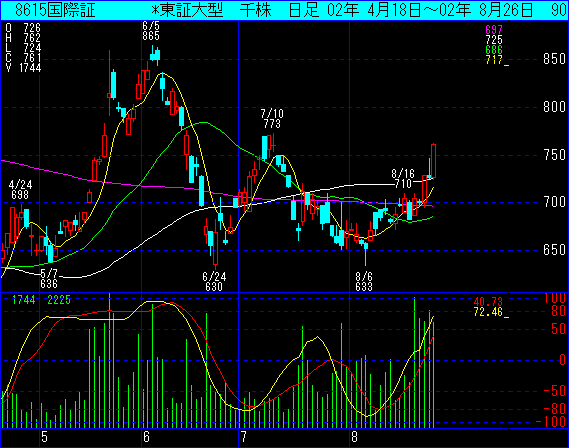The width and height of the screenshot is (569, 448).
Task: Click the oscillator axis label 0
Action: pos(562,360)
